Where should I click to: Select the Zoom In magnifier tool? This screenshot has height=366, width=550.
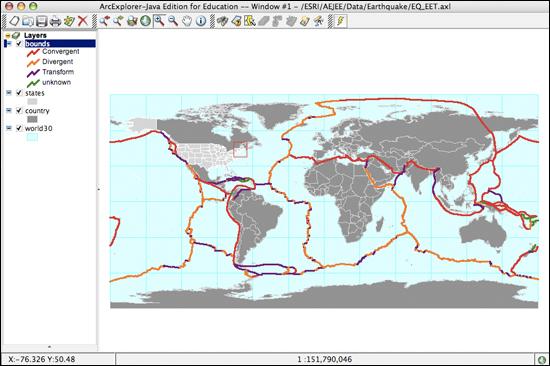point(160,21)
